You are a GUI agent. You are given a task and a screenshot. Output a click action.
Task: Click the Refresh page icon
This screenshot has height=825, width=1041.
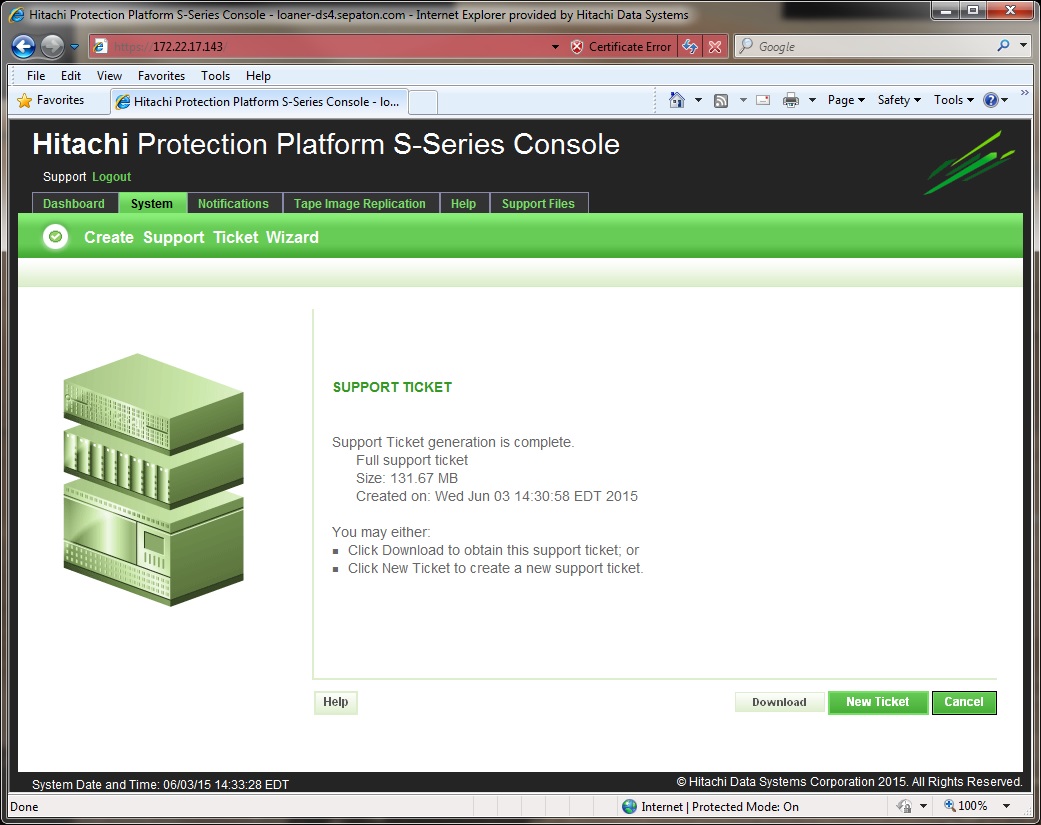690,46
